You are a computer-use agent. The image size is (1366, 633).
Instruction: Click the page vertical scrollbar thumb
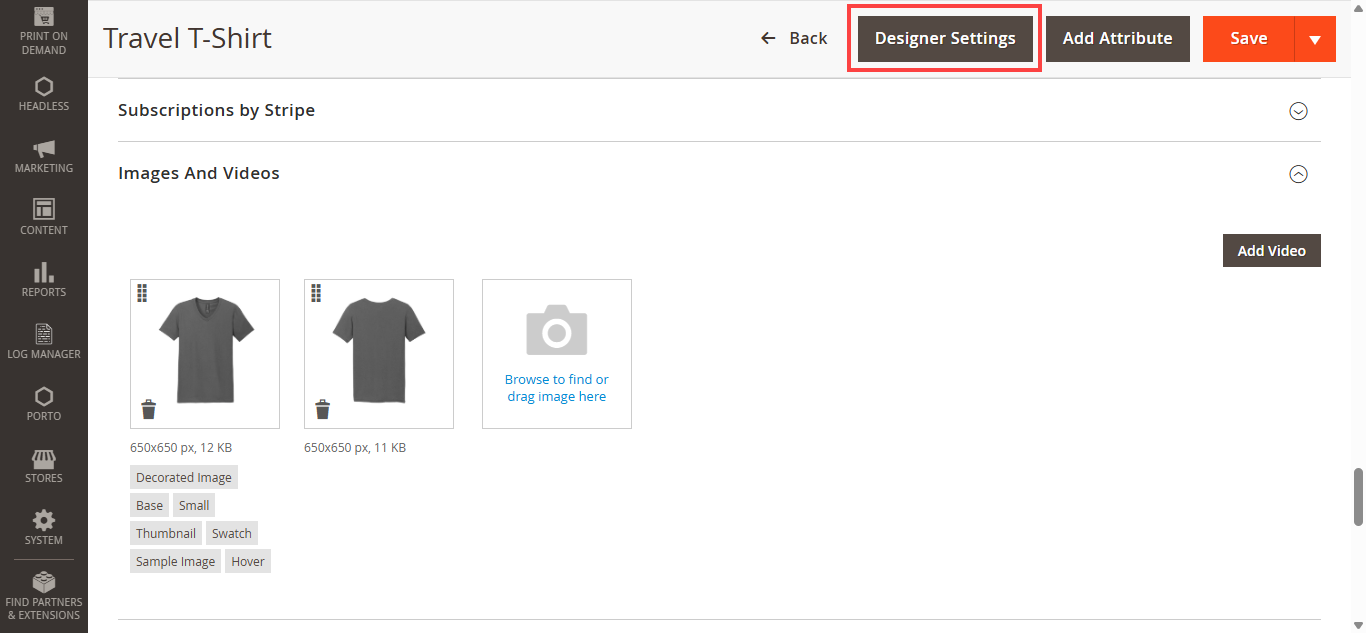(x=1358, y=496)
